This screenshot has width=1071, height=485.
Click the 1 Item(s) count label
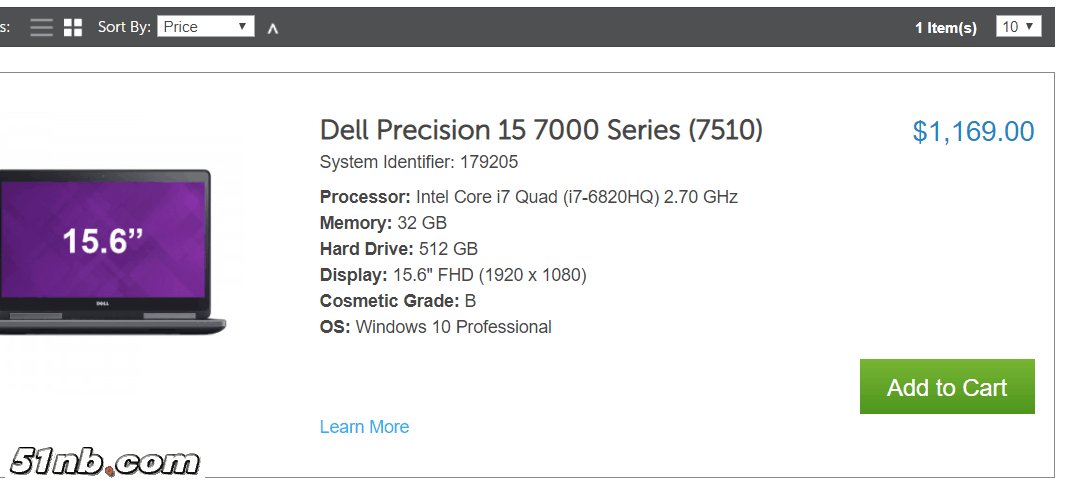pyautogui.click(x=945, y=28)
